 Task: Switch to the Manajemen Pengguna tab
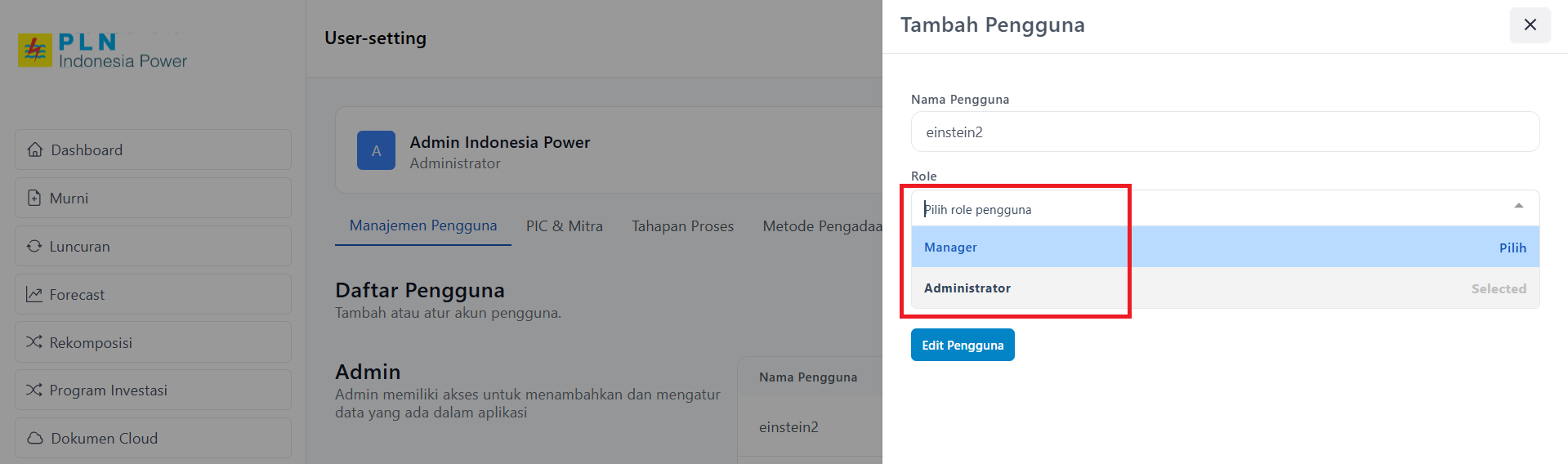click(423, 225)
